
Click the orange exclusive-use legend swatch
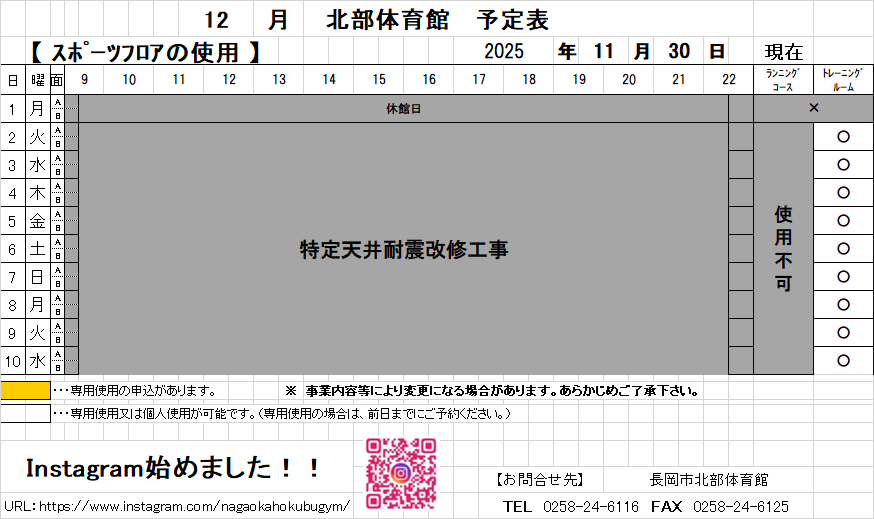(25, 390)
